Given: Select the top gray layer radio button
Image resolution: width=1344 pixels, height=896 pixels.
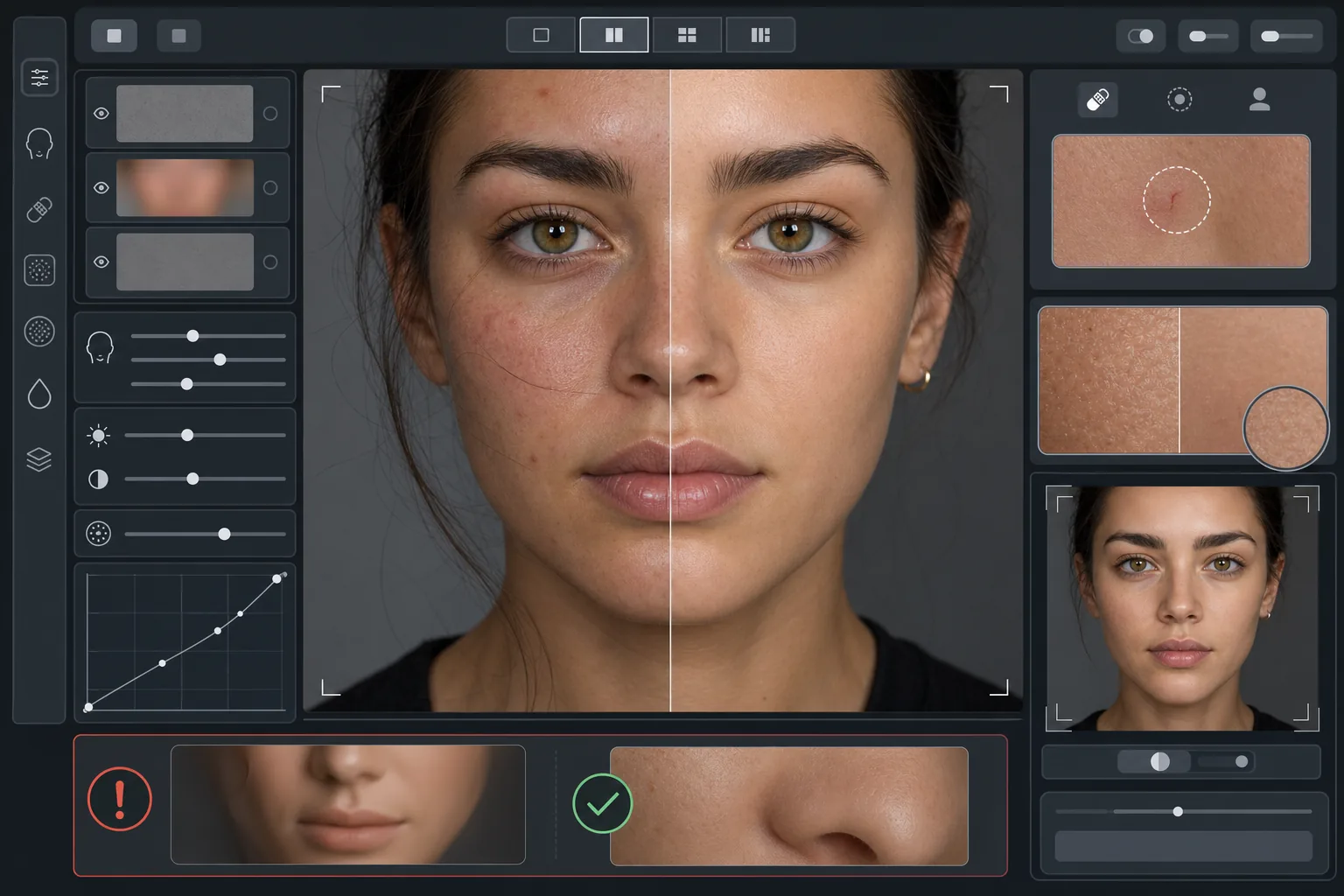Looking at the screenshot, I should coord(270,114).
